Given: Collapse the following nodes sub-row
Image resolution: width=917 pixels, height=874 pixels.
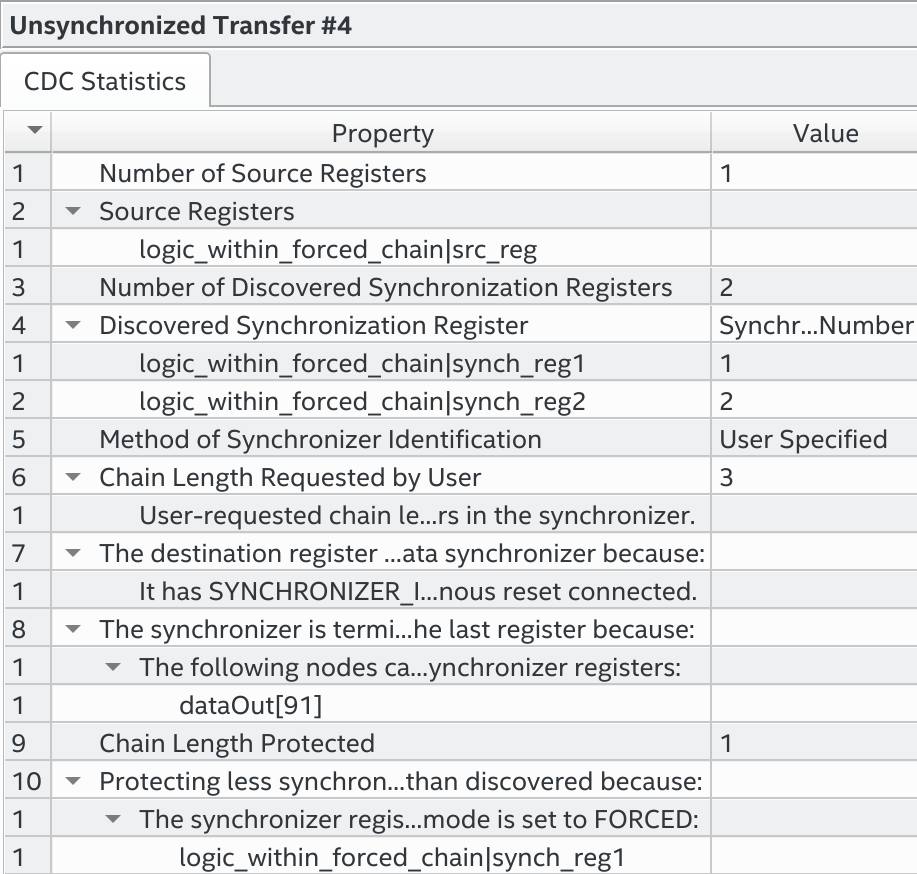Looking at the screenshot, I should pos(114,668).
